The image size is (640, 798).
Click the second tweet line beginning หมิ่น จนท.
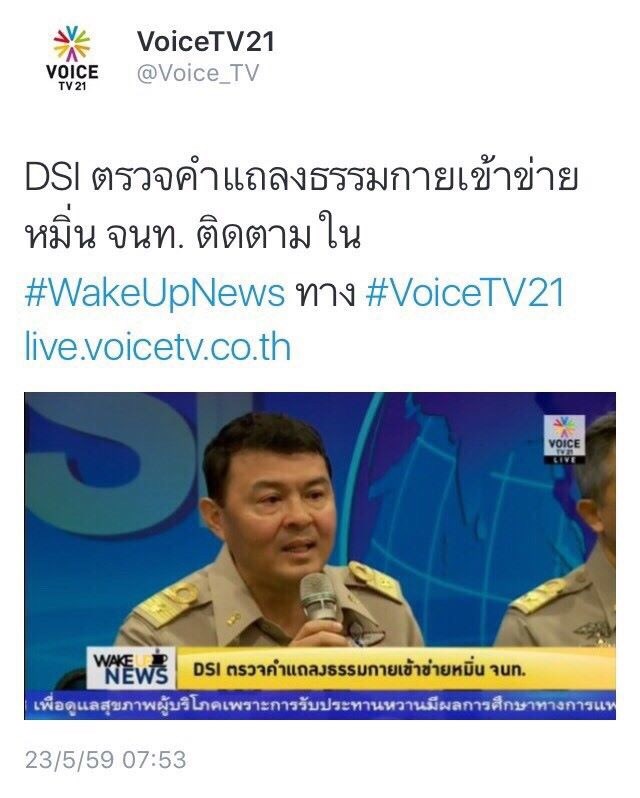coord(193,235)
